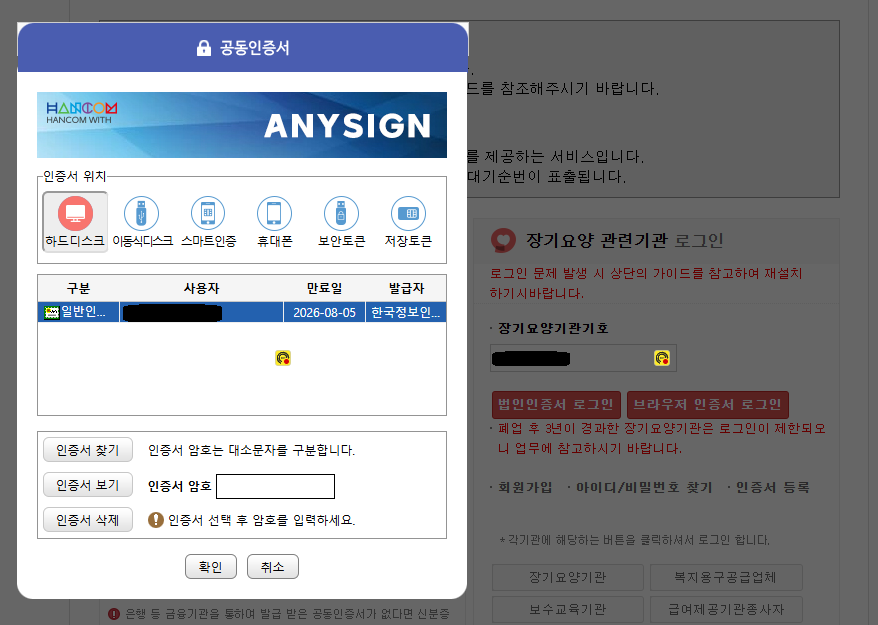Image resolution: width=878 pixels, height=625 pixels.
Task: Click the 인증서 등록 link
Action: (771, 485)
